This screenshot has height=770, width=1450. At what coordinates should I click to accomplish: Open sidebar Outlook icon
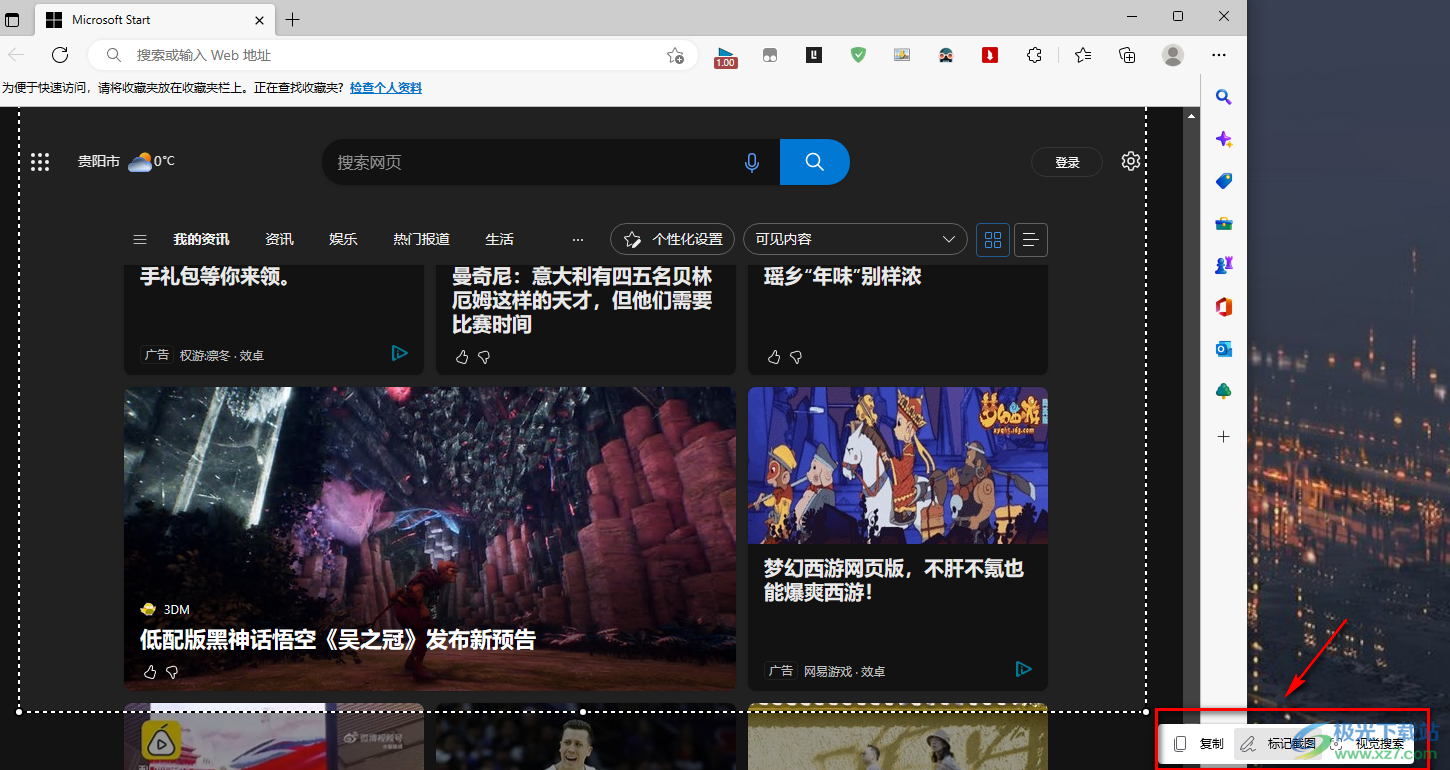1223,349
